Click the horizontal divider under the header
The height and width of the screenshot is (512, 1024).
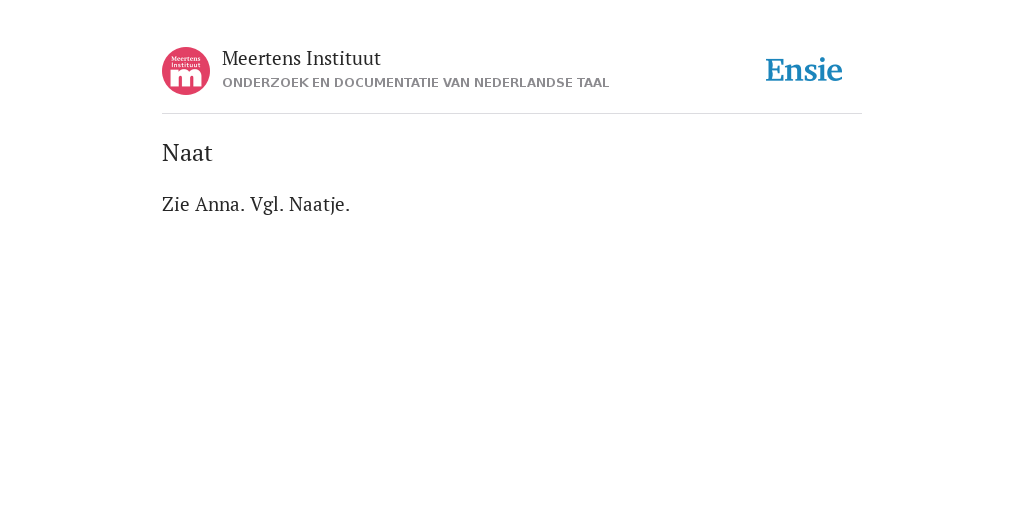click(512, 114)
